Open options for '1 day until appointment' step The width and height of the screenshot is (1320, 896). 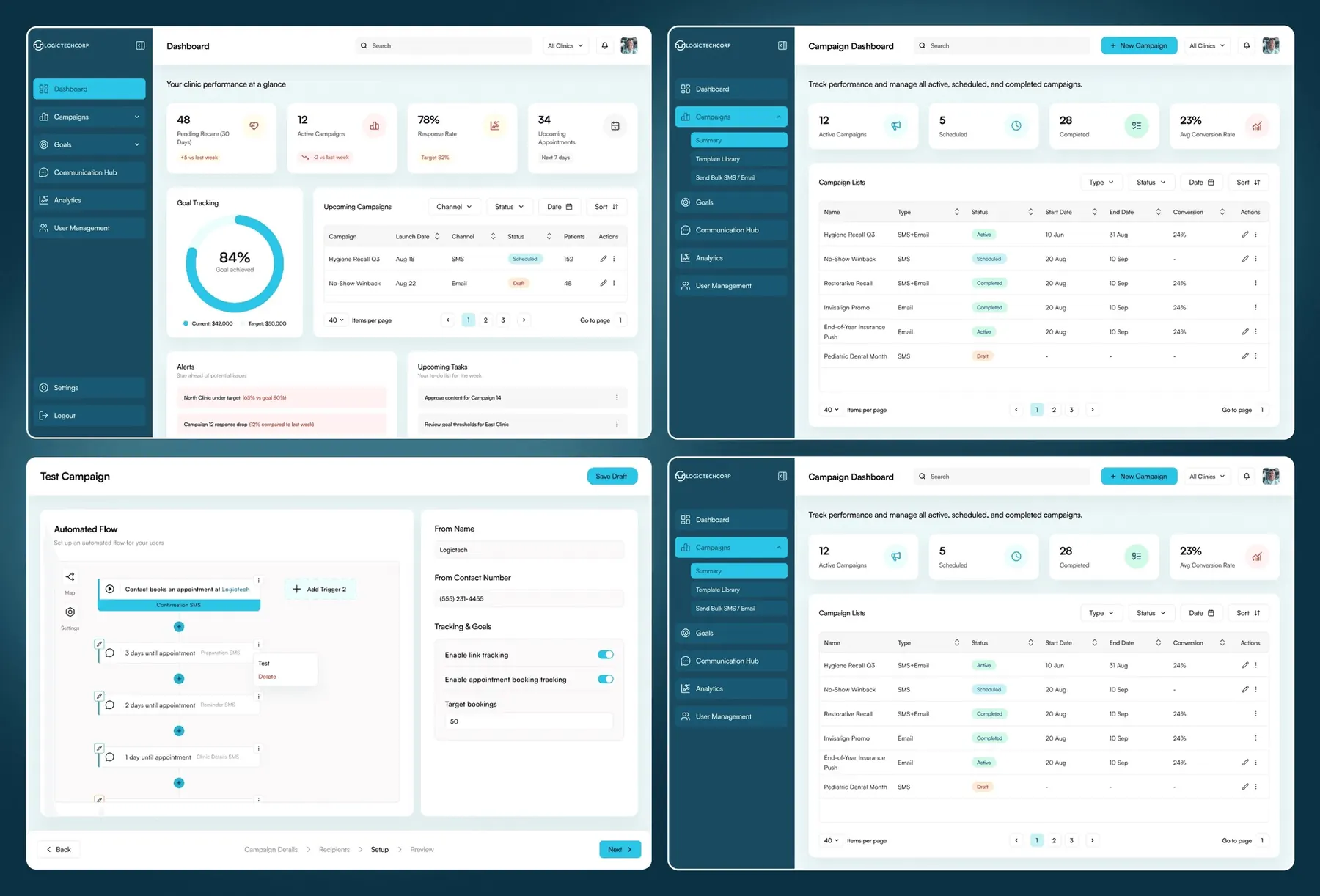[259, 749]
